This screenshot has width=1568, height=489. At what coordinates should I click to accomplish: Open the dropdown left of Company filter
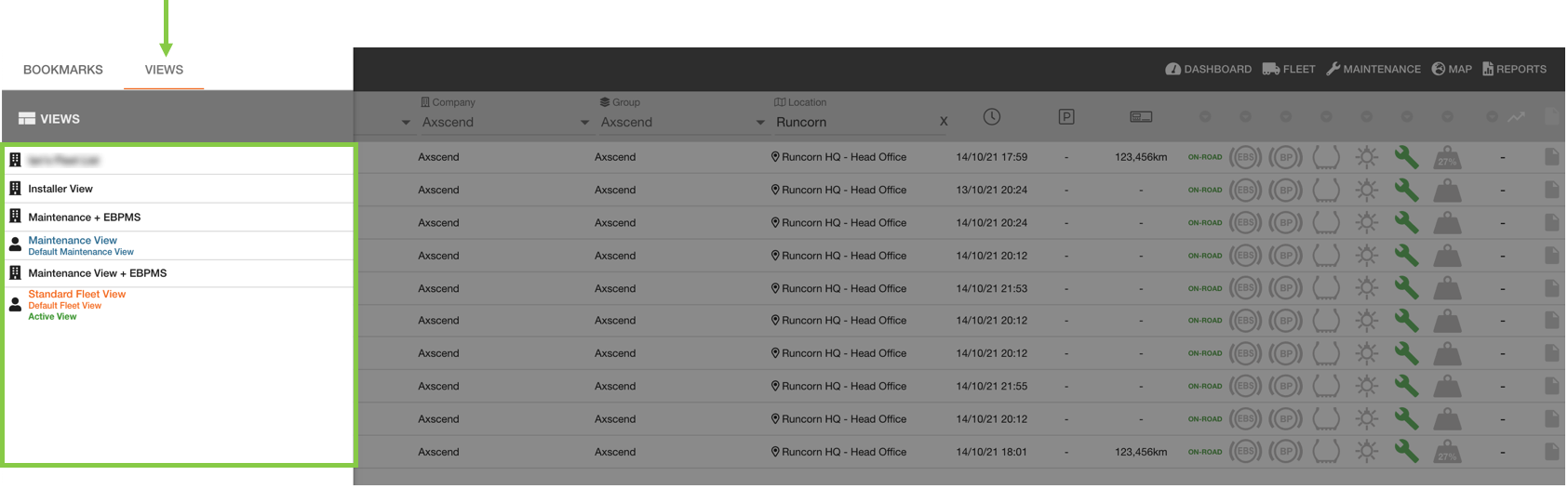406,123
